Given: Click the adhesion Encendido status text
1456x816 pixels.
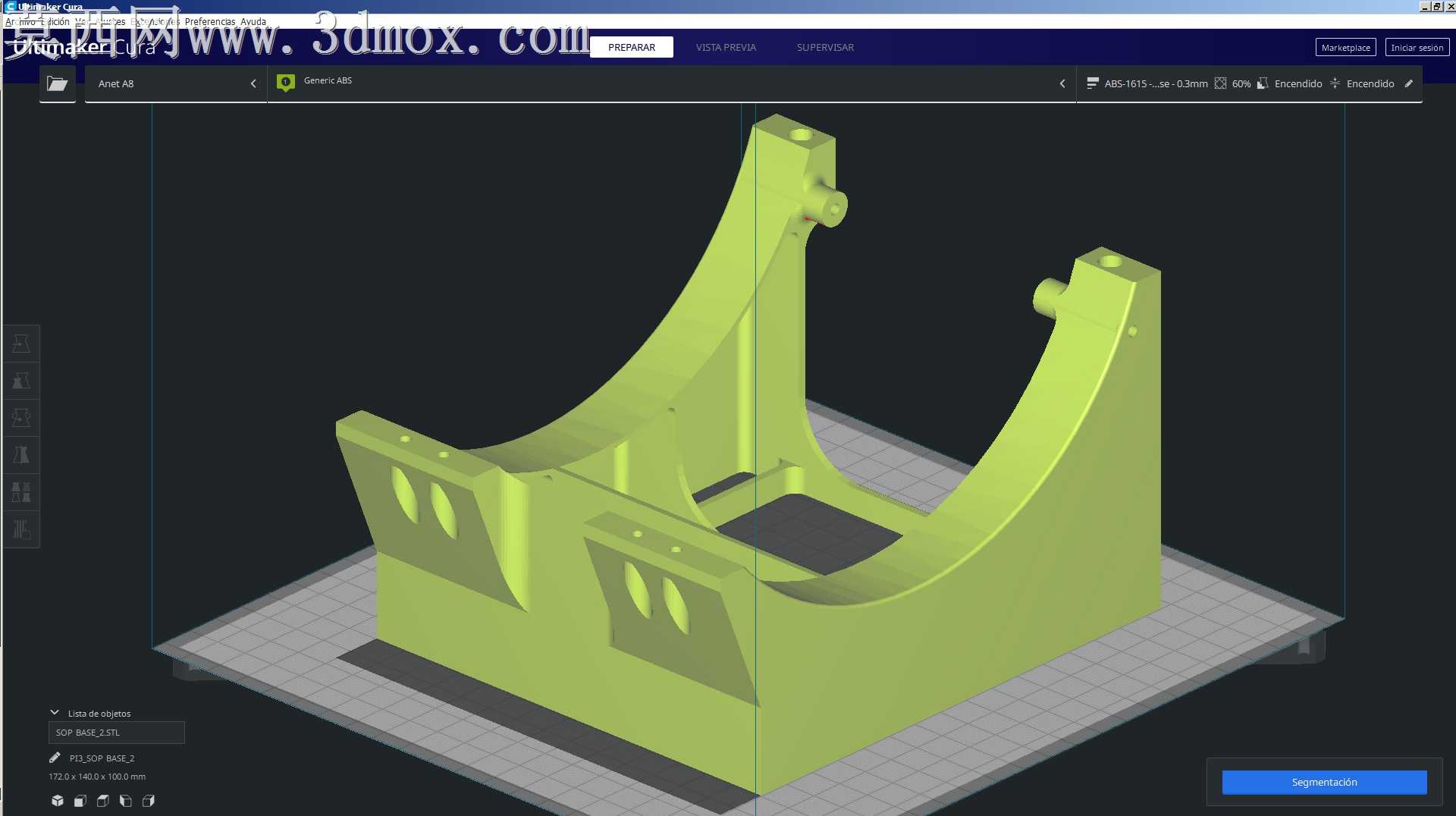Looking at the screenshot, I should point(1370,83).
